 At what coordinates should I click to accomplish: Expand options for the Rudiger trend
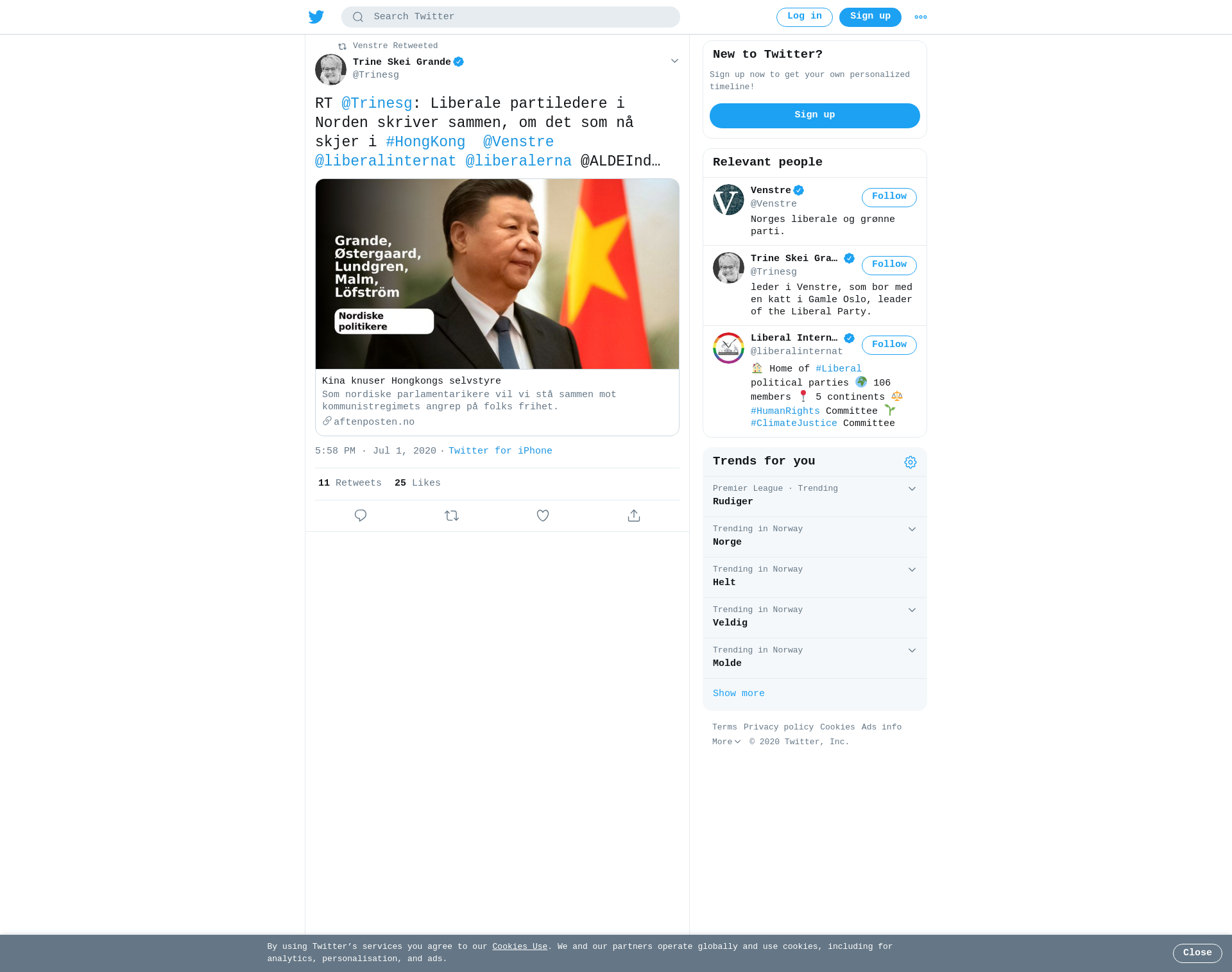coord(912,489)
